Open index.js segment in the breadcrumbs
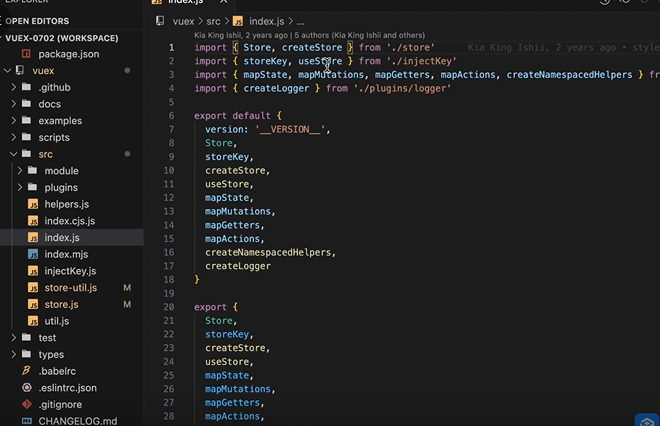Viewport: 660px width, 426px height. tap(266, 21)
